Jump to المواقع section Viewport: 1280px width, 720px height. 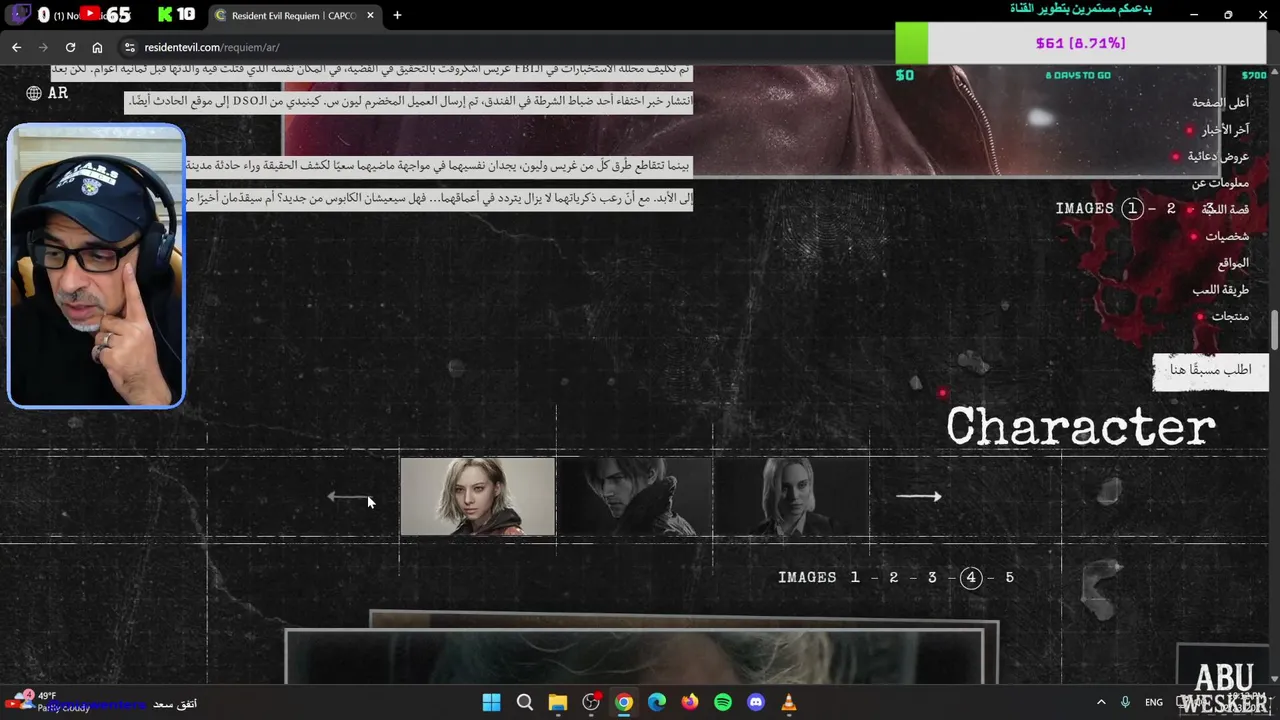[1233, 263]
